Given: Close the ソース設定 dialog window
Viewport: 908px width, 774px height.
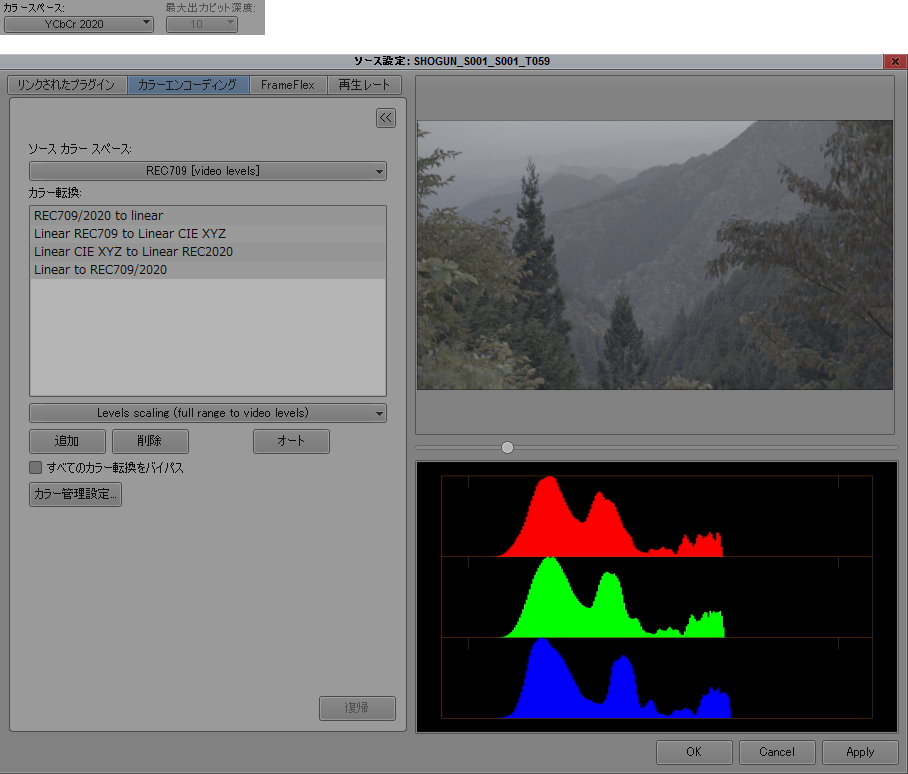Looking at the screenshot, I should tap(895, 61).
